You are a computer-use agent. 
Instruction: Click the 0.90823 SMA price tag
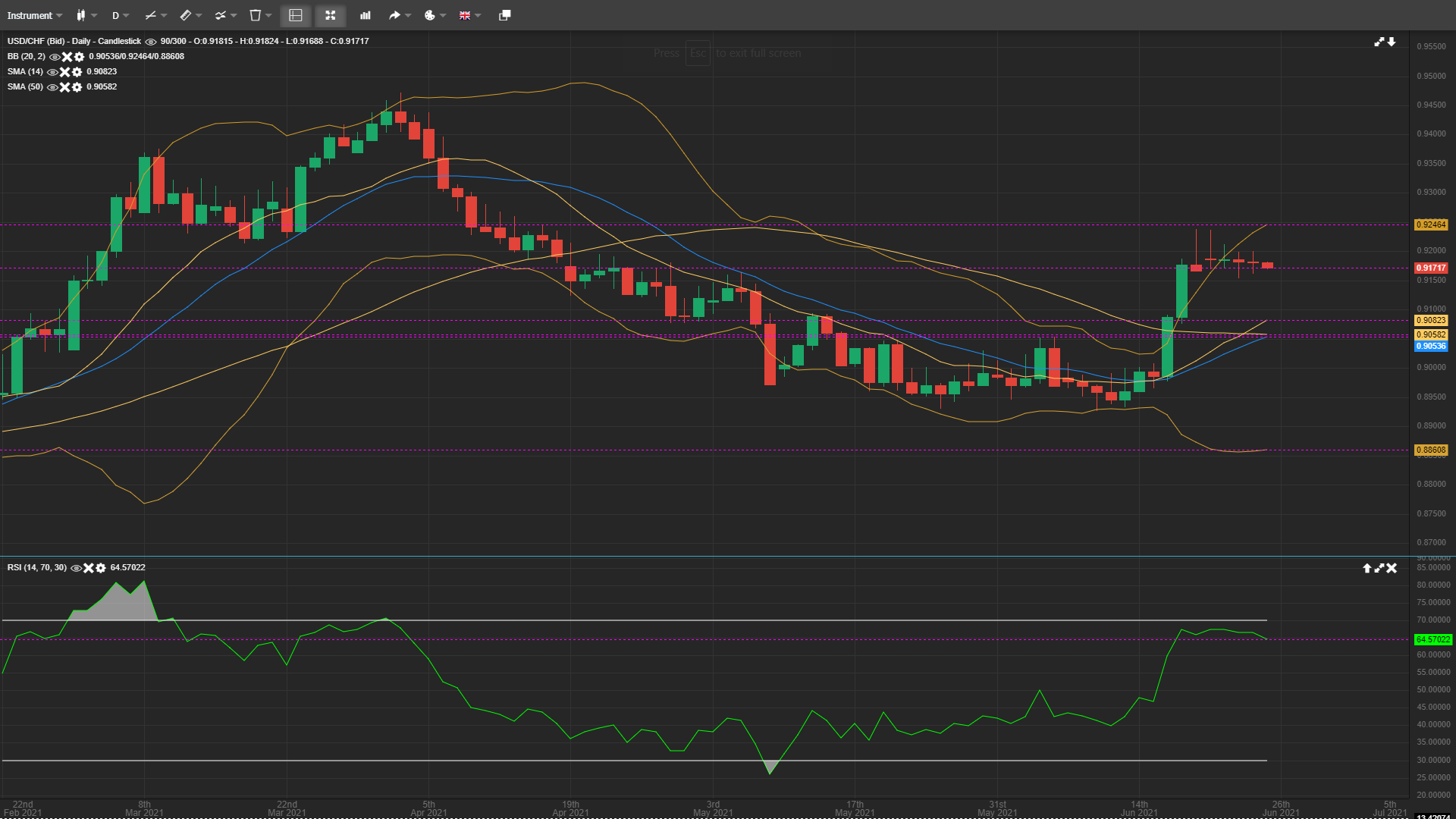(1432, 320)
